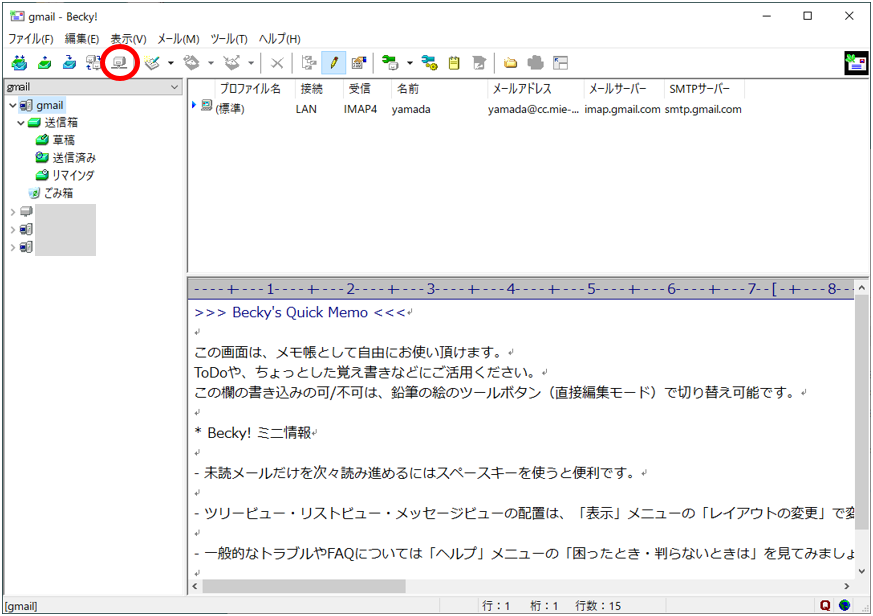Click the red Q status bar icon

tap(825, 605)
